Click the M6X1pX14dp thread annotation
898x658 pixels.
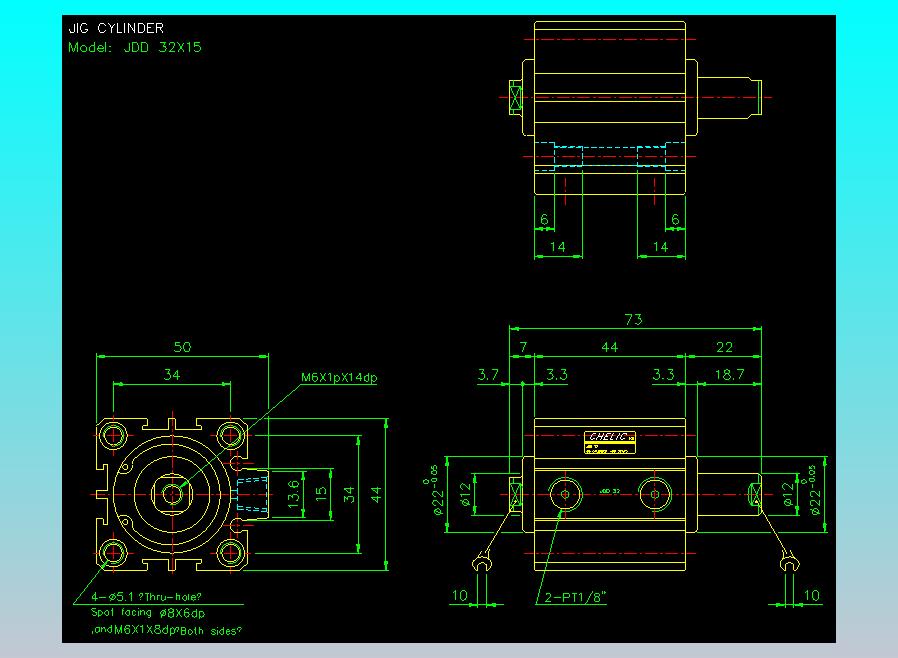click(x=339, y=378)
